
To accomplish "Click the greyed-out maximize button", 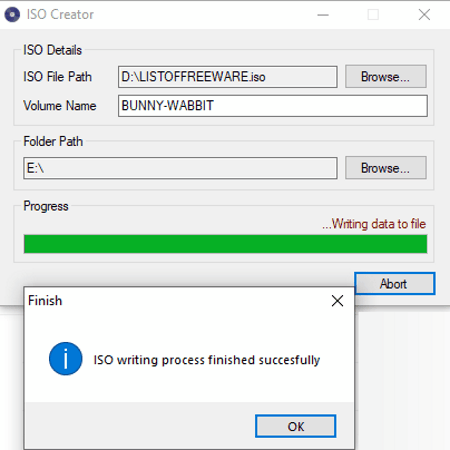I will click(x=373, y=15).
